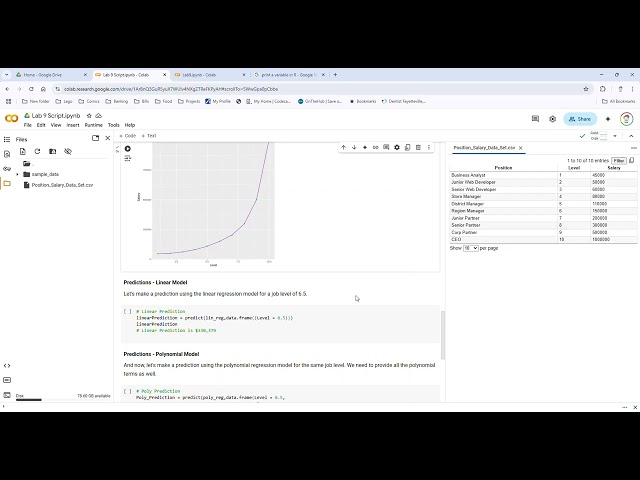640x480 pixels.
Task: Toggle cell output options icon below run button
Action: click(x=128, y=158)
